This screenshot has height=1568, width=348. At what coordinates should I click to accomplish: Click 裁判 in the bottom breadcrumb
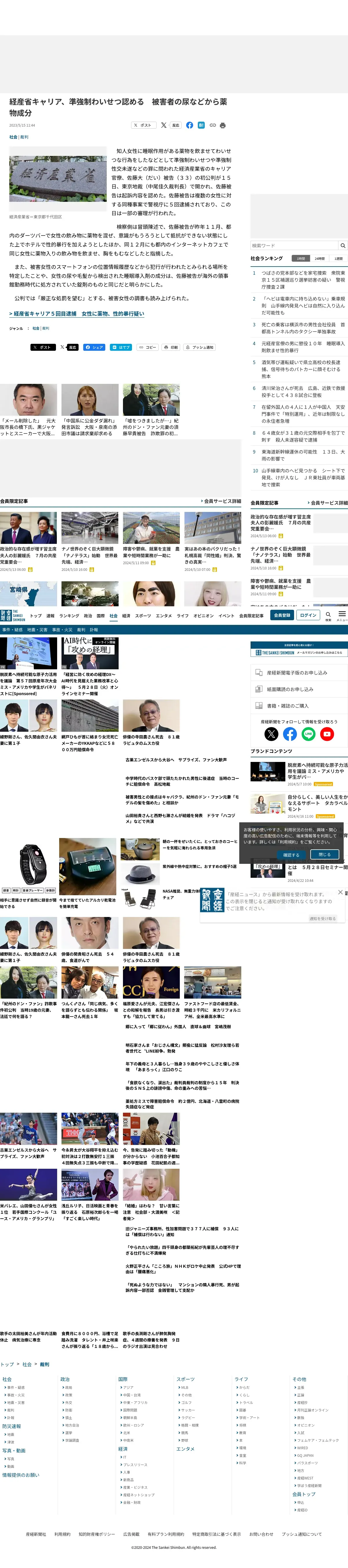(x=44, y=1364)
